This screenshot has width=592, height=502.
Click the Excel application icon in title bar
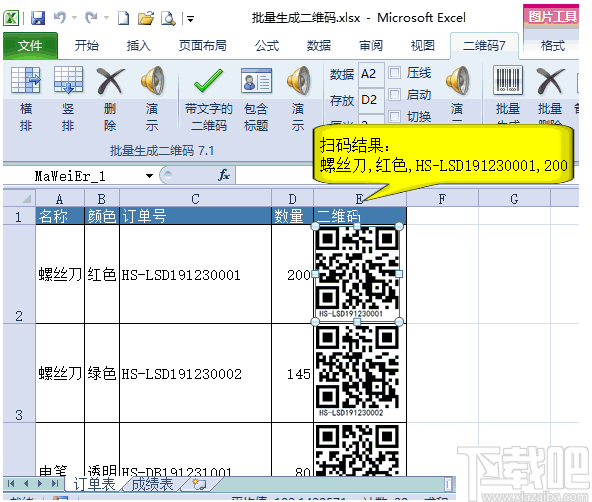(11, 18)
